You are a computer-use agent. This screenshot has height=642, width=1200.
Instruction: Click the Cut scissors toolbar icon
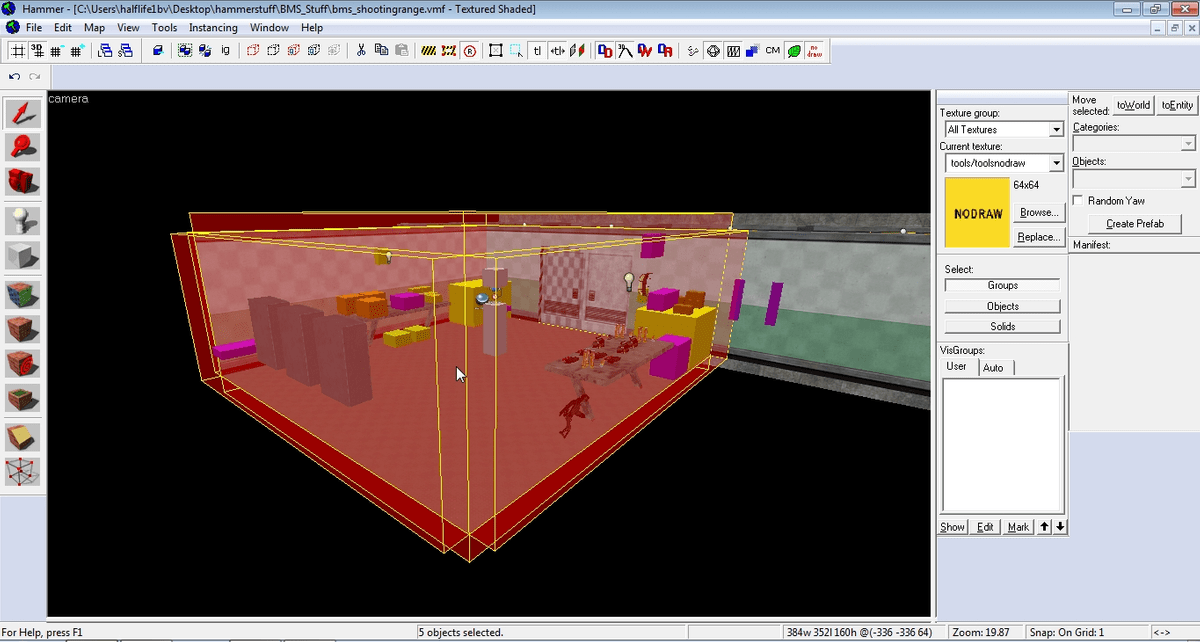[360, 50]
